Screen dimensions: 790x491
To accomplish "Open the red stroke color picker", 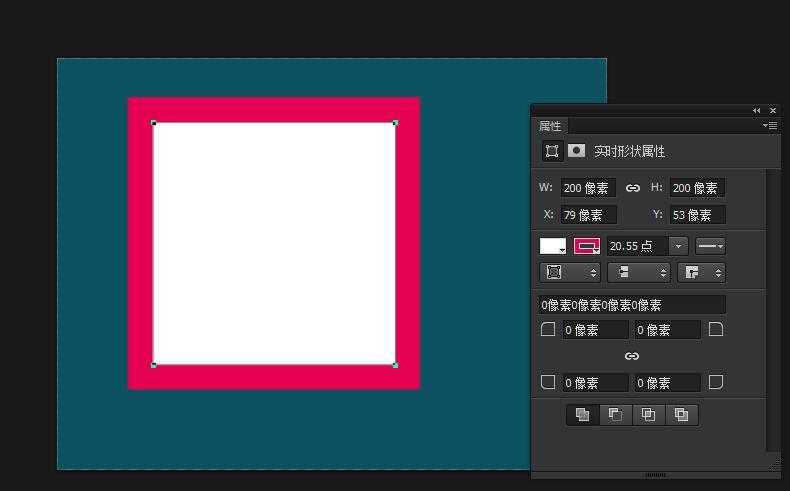I will (x=586, y=246).
